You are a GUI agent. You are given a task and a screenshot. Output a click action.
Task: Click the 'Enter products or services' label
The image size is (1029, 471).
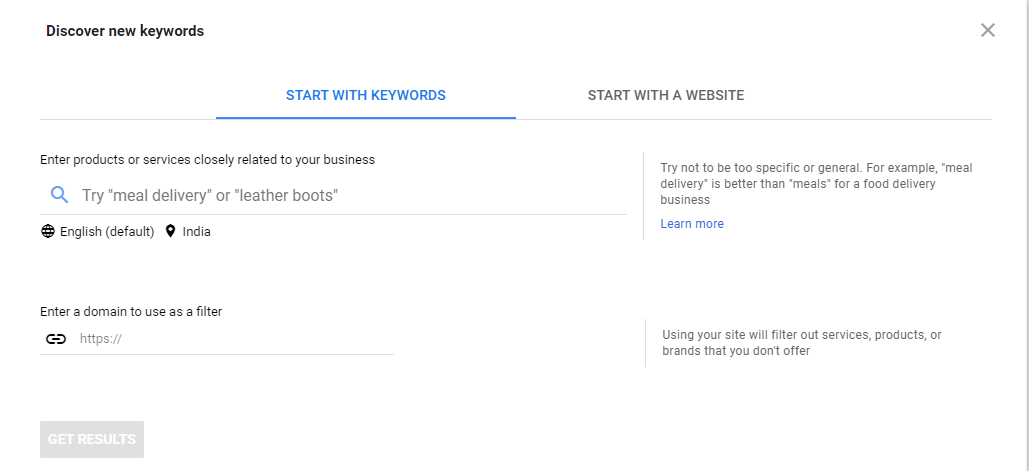pyautogui.click(x=207, y=159)
